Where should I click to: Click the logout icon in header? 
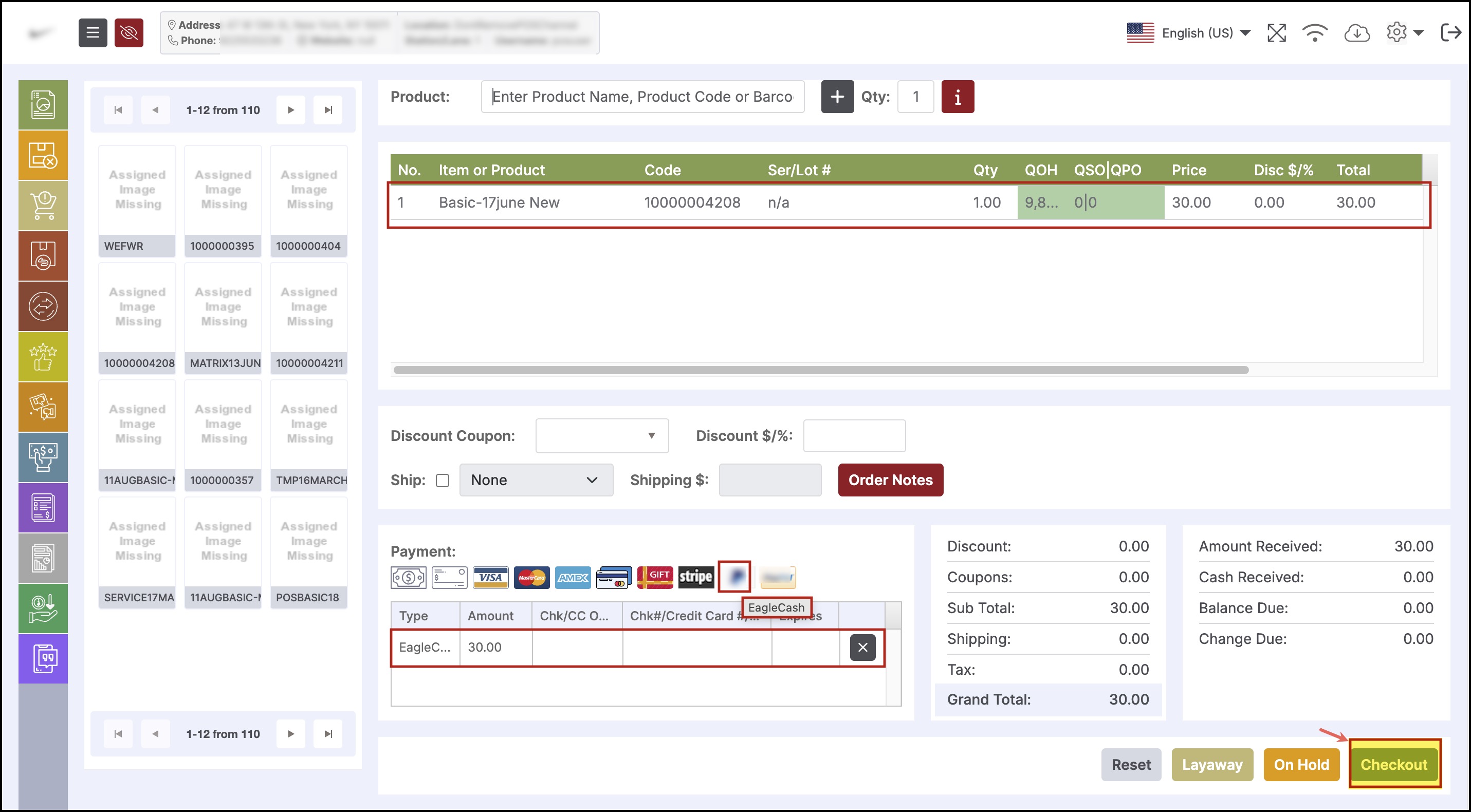coord(1450,33)
